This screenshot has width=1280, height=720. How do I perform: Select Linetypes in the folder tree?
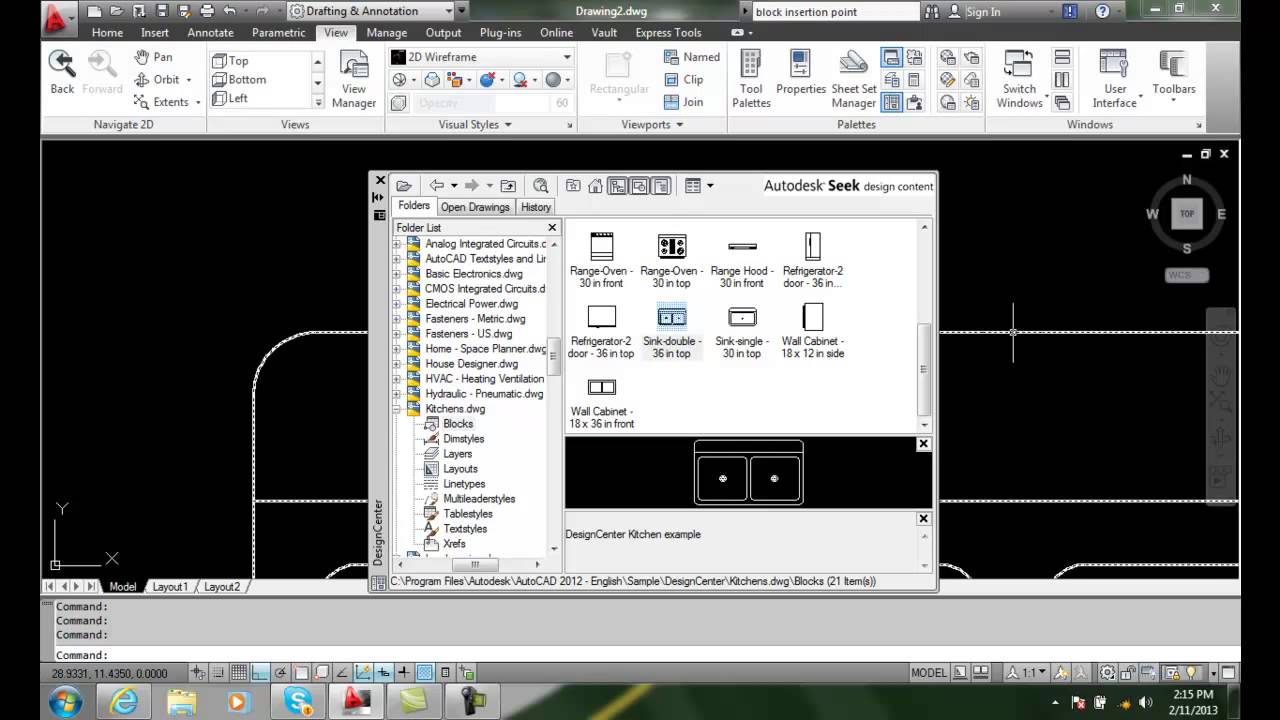464,484
